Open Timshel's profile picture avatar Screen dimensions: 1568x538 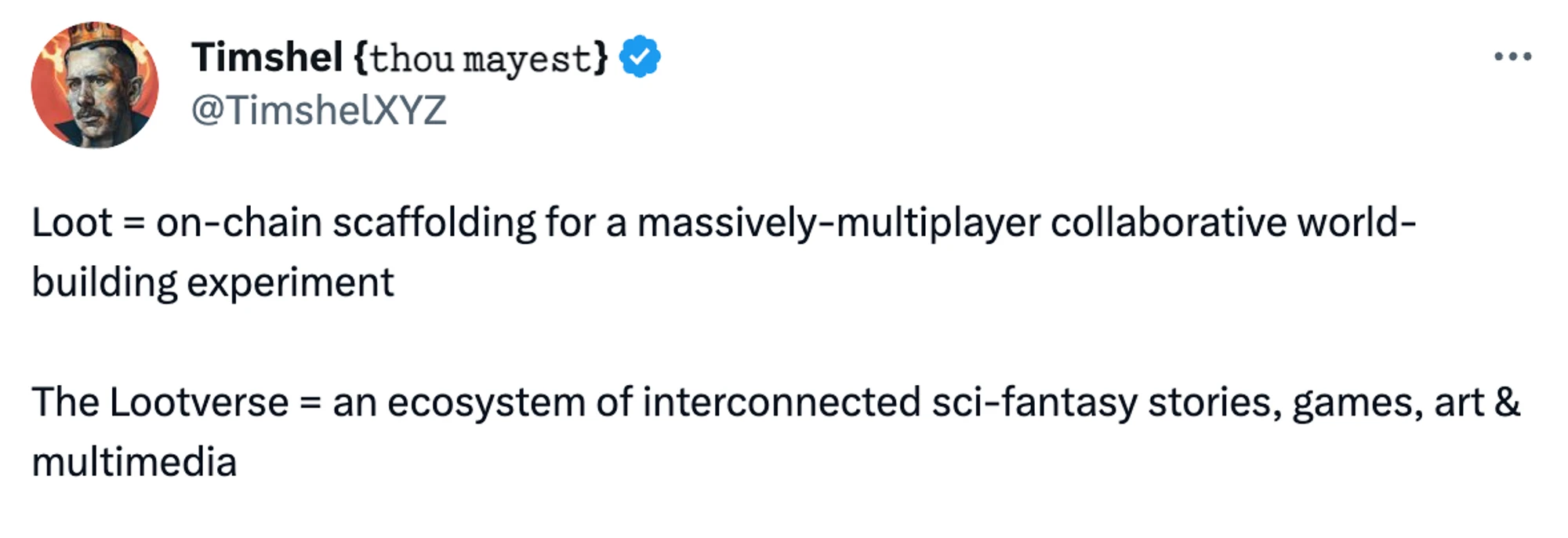coord(95,85)
